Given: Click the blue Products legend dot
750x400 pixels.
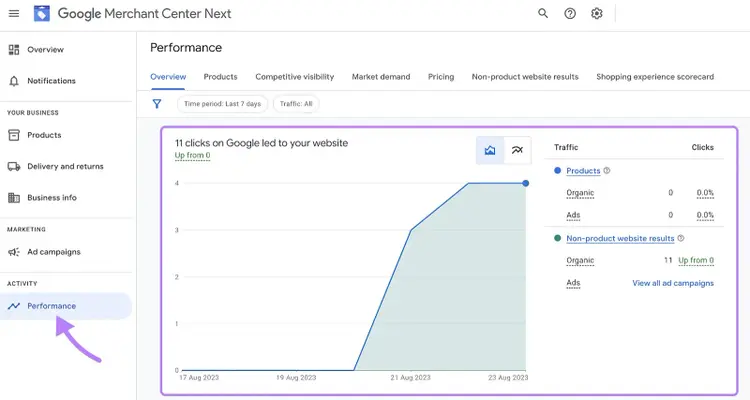Looking at the screenshot, I should (557, 170).
